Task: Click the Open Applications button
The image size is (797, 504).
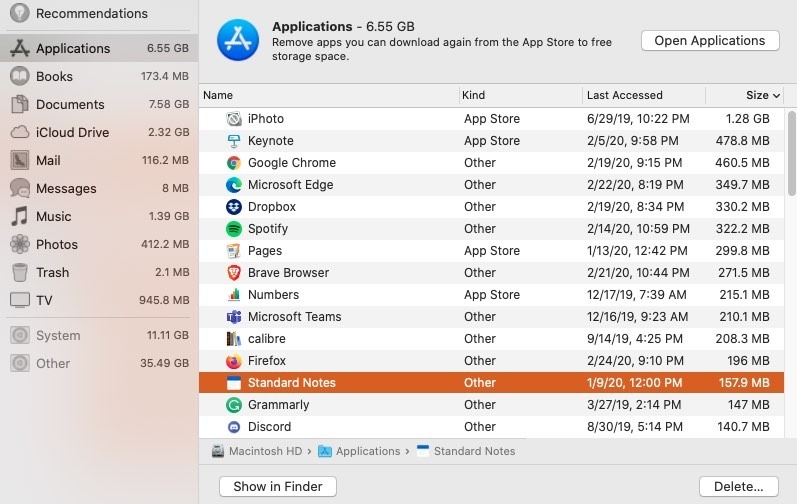Action: click(710, 41)
